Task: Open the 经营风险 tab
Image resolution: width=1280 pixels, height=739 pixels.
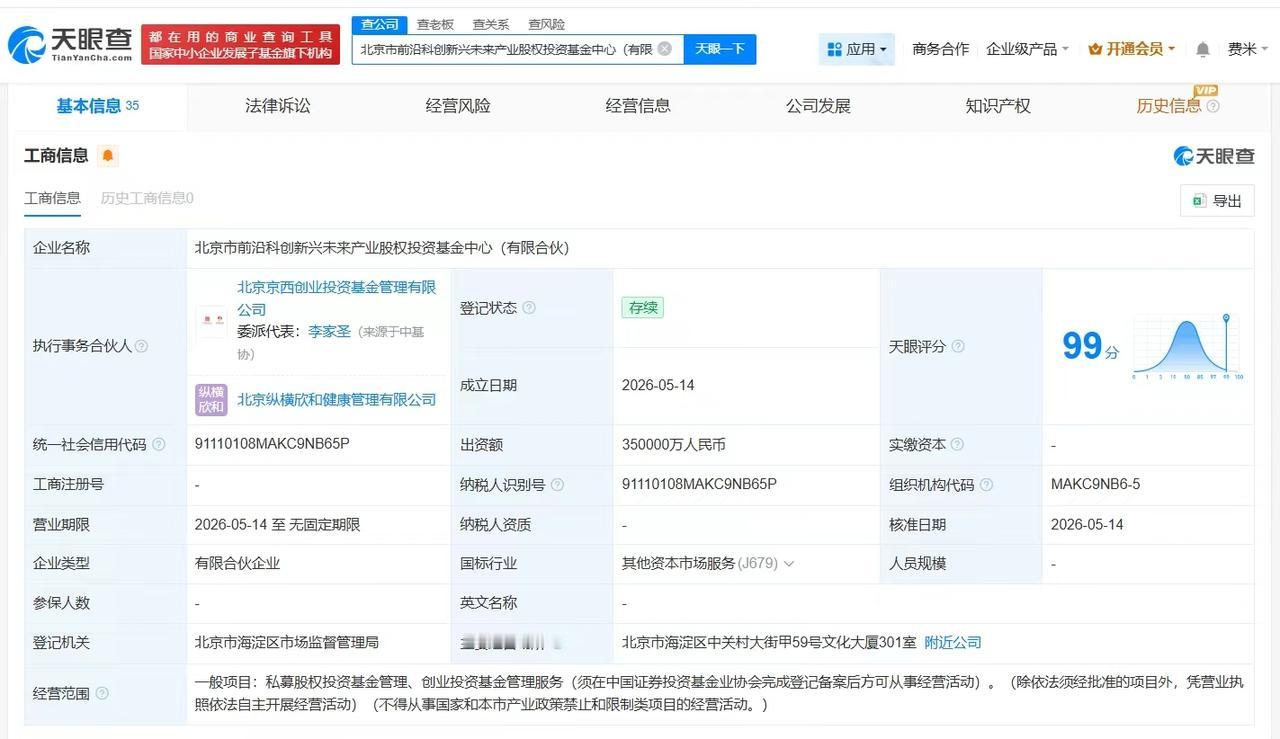Action: (x=458, y=106)
